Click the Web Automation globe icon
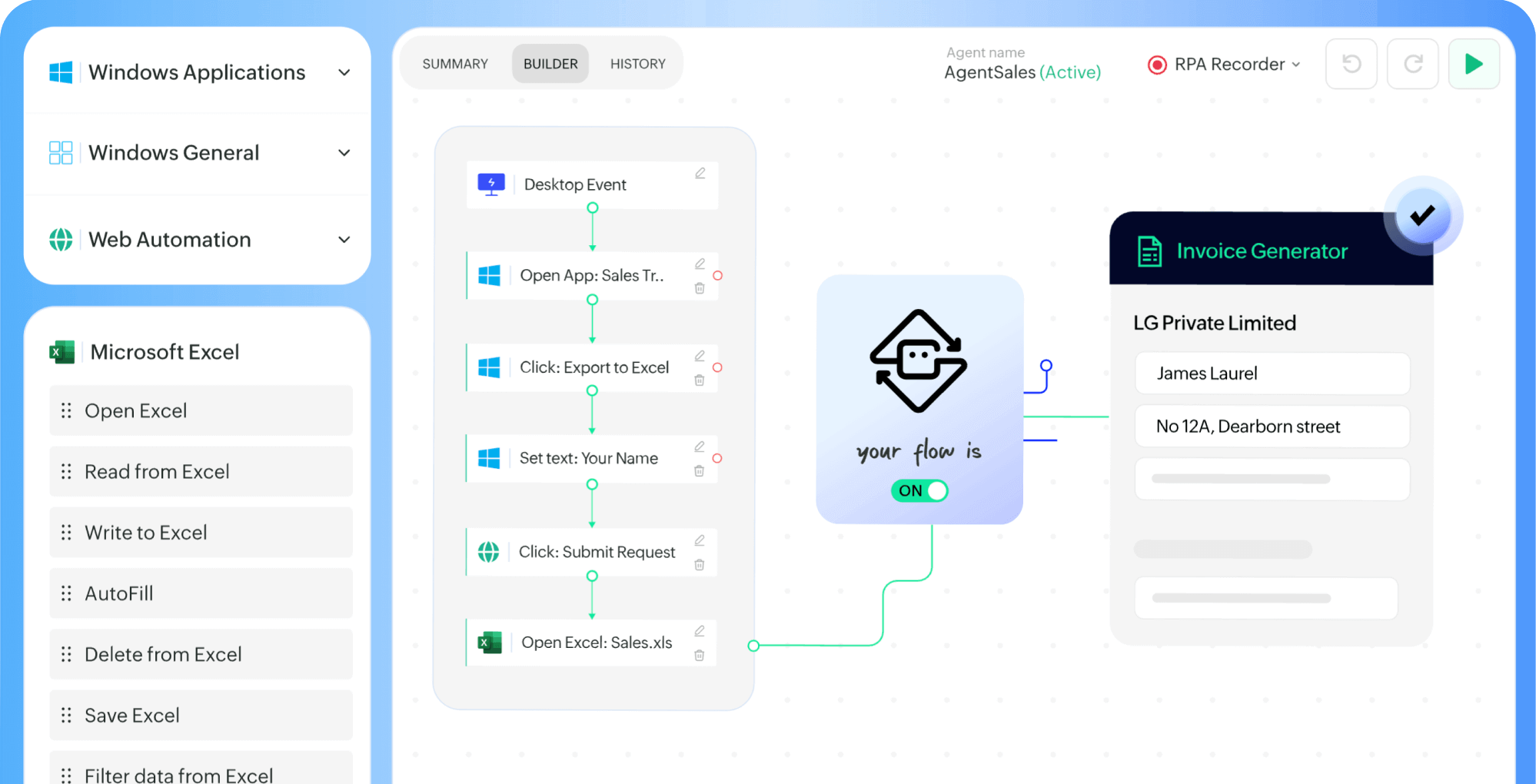1536x784 pixels. (62, 239)
